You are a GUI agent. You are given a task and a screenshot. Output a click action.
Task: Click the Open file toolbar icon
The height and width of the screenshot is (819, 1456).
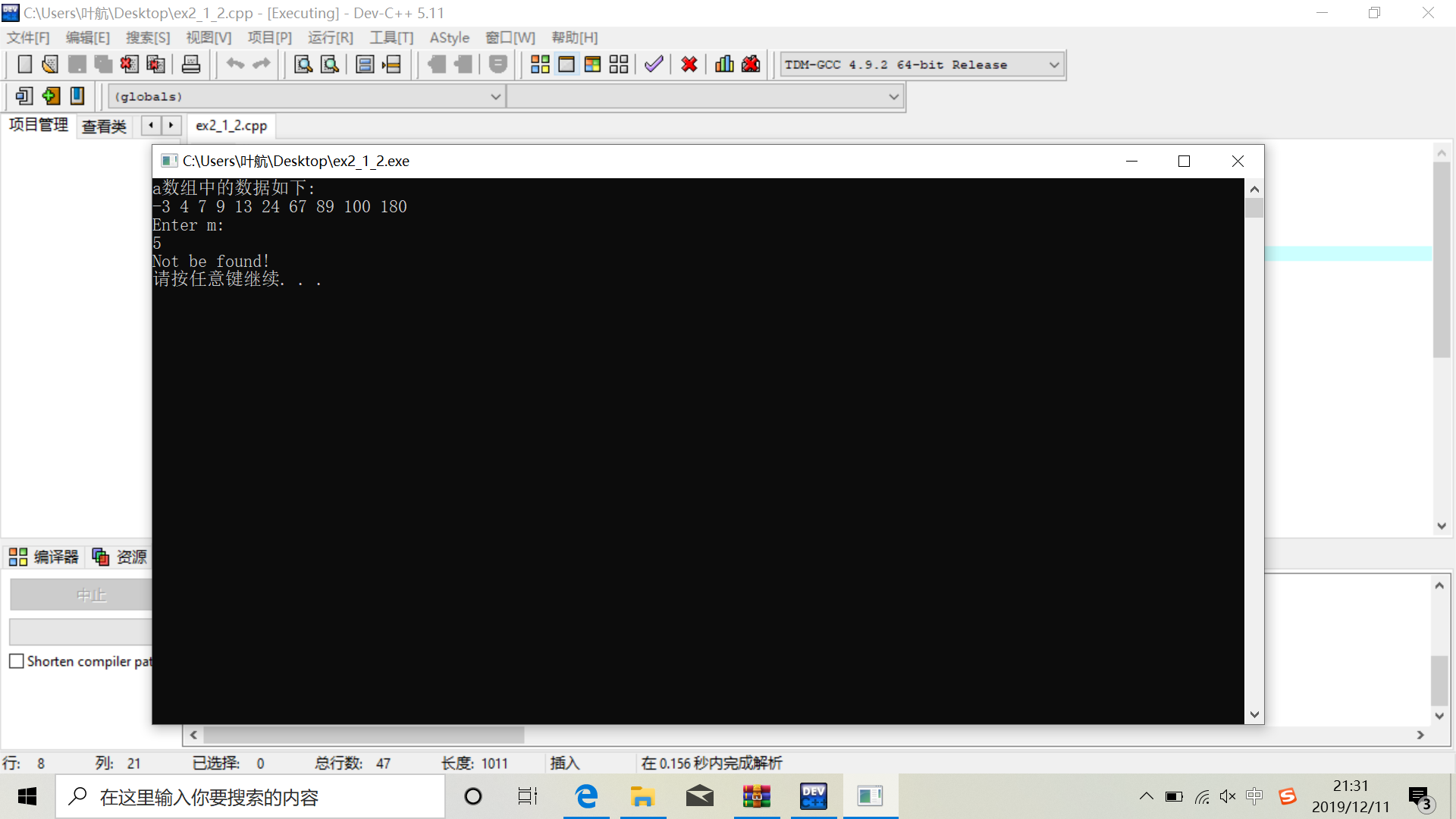pos(50,64)
